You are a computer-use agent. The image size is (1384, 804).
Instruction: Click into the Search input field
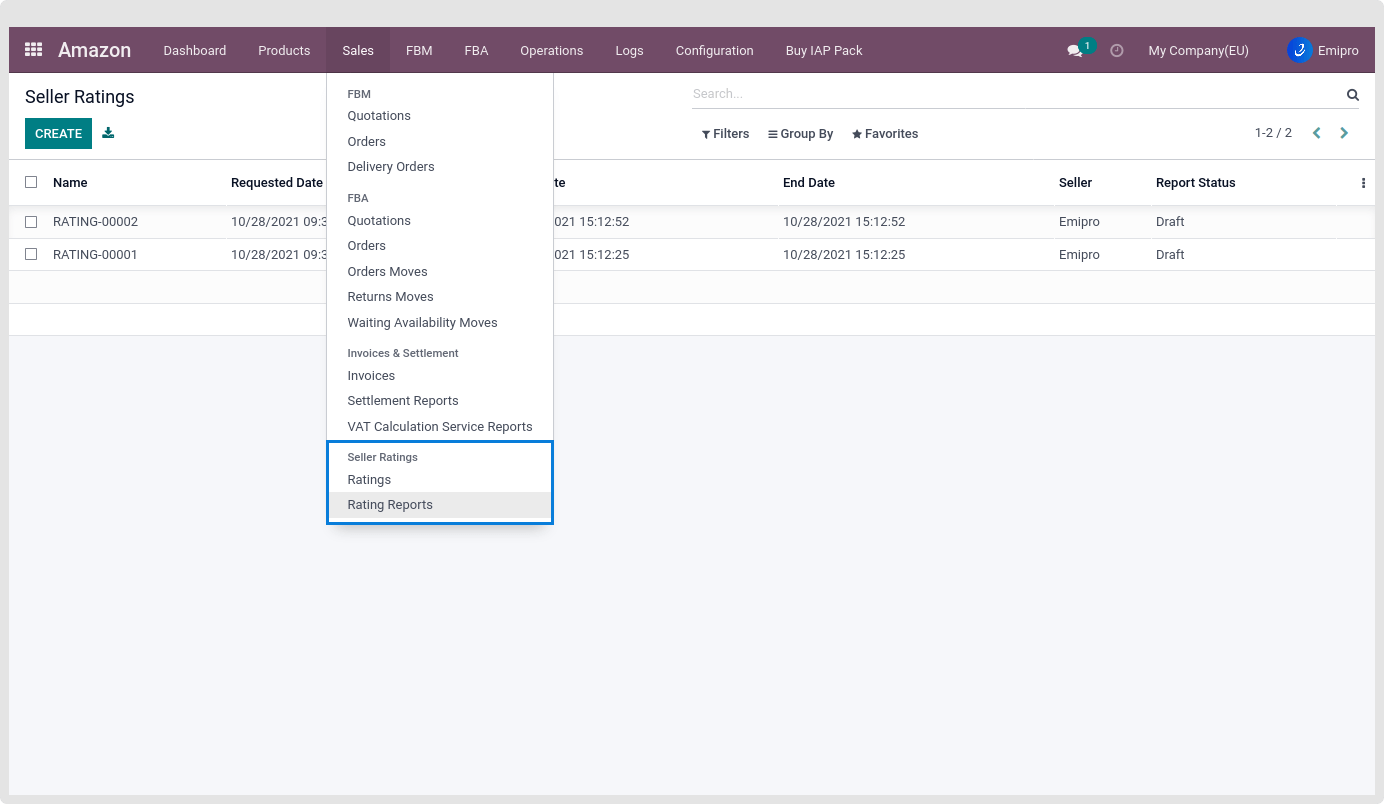pos(1015,94)
